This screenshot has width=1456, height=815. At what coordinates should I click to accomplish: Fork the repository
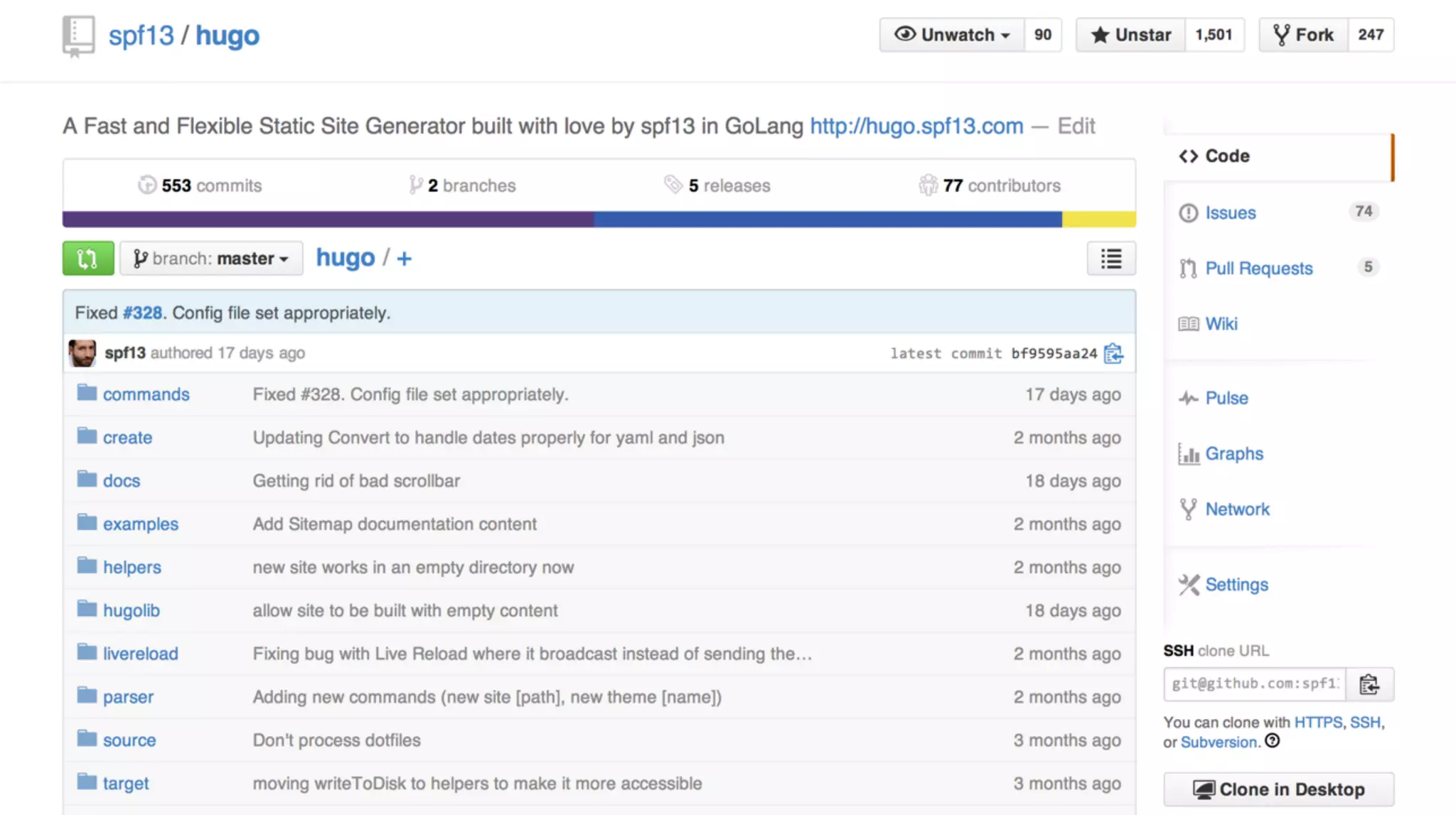pos(1303,35)
